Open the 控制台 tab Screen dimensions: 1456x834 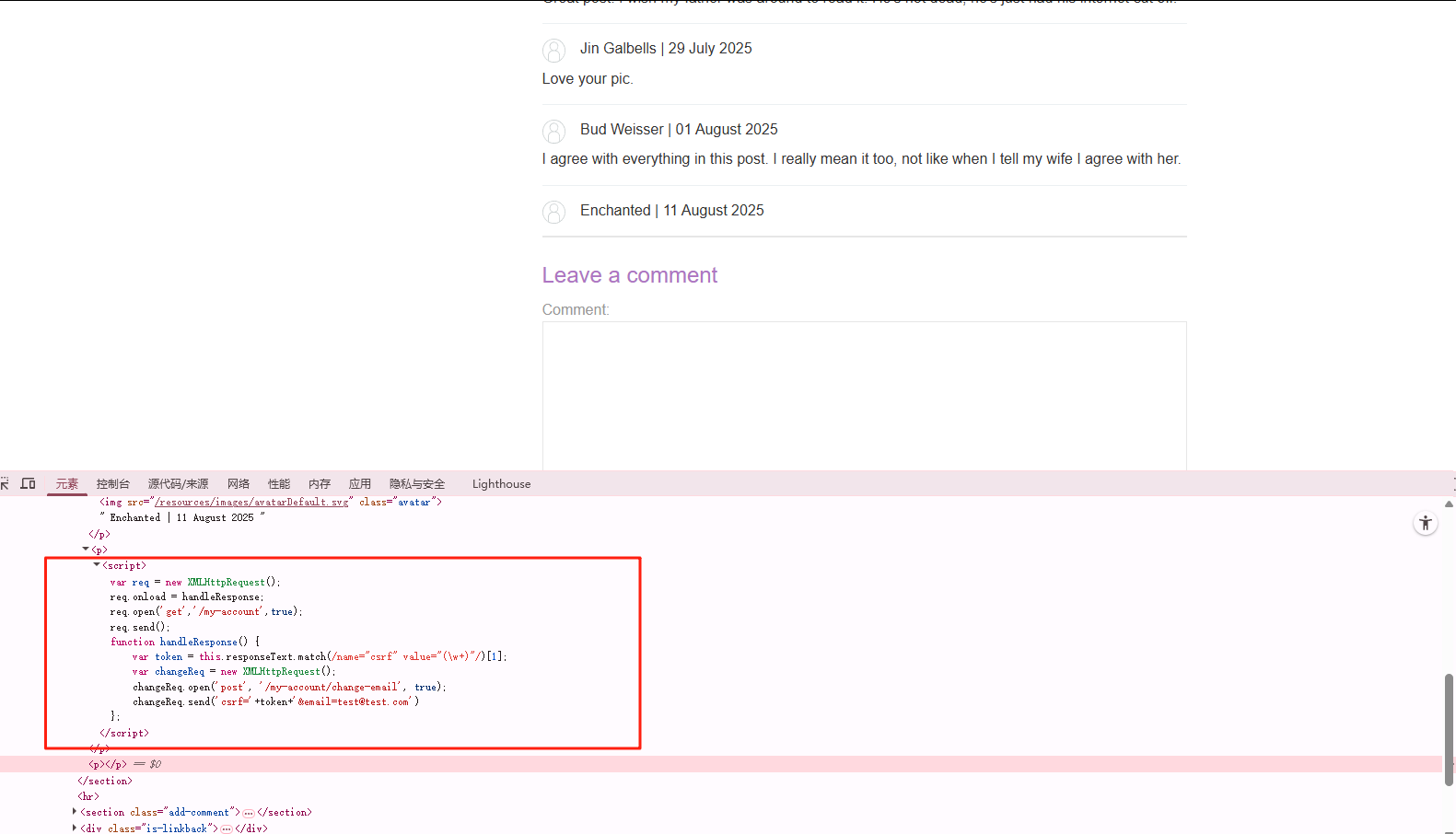coord(113,483)
